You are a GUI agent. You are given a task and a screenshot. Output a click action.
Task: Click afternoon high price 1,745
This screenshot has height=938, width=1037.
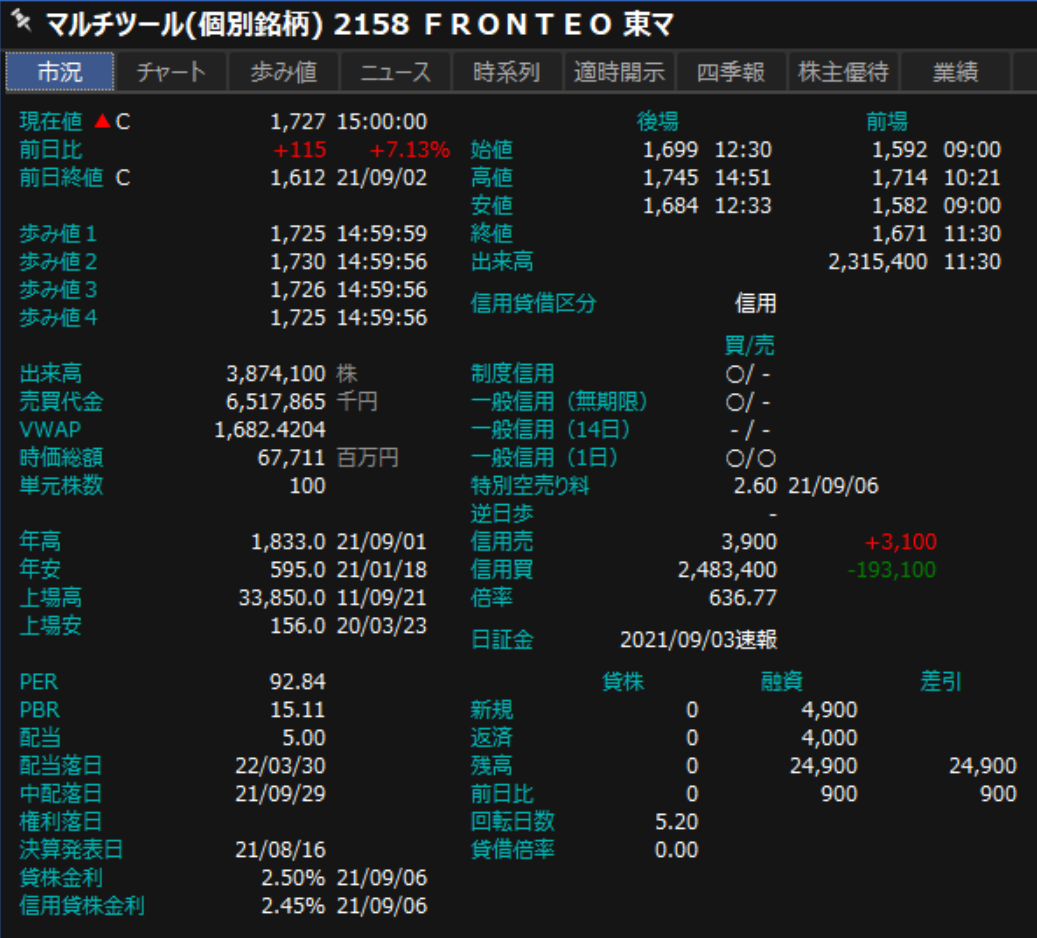[671, 177]
